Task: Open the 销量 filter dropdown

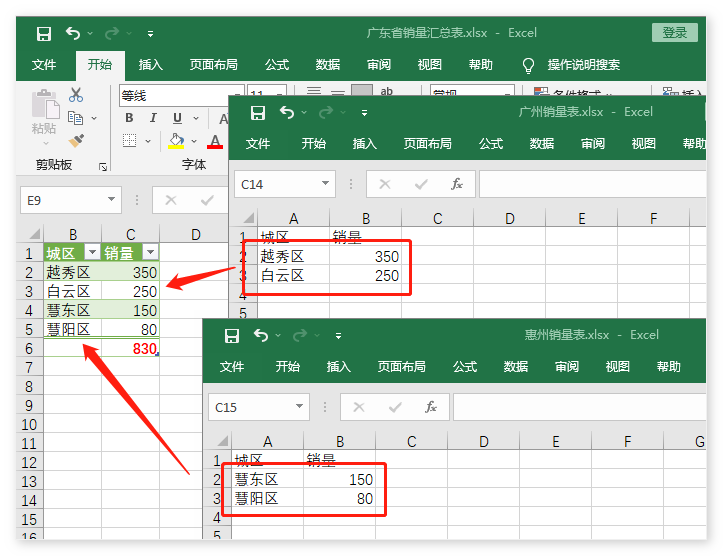Action: coord(150,252)
